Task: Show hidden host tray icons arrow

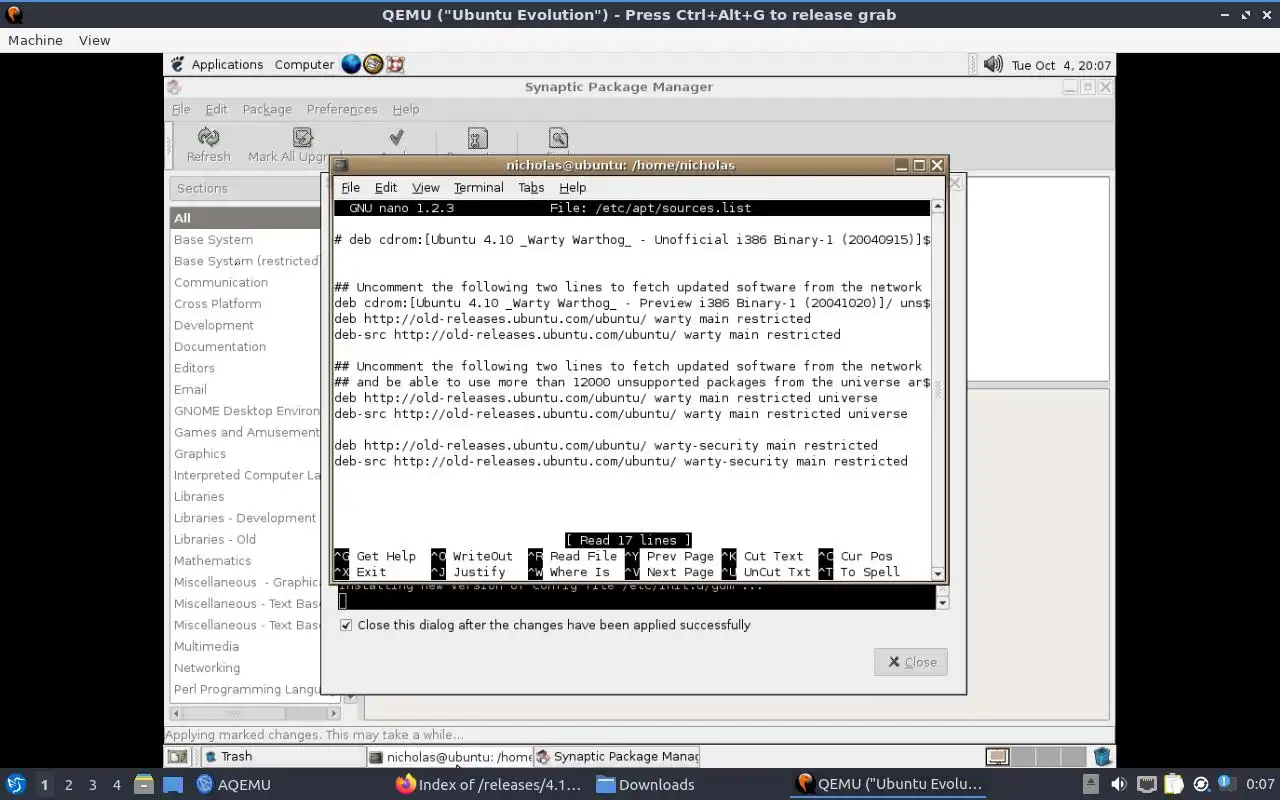Action: (x=1091, y=784)
